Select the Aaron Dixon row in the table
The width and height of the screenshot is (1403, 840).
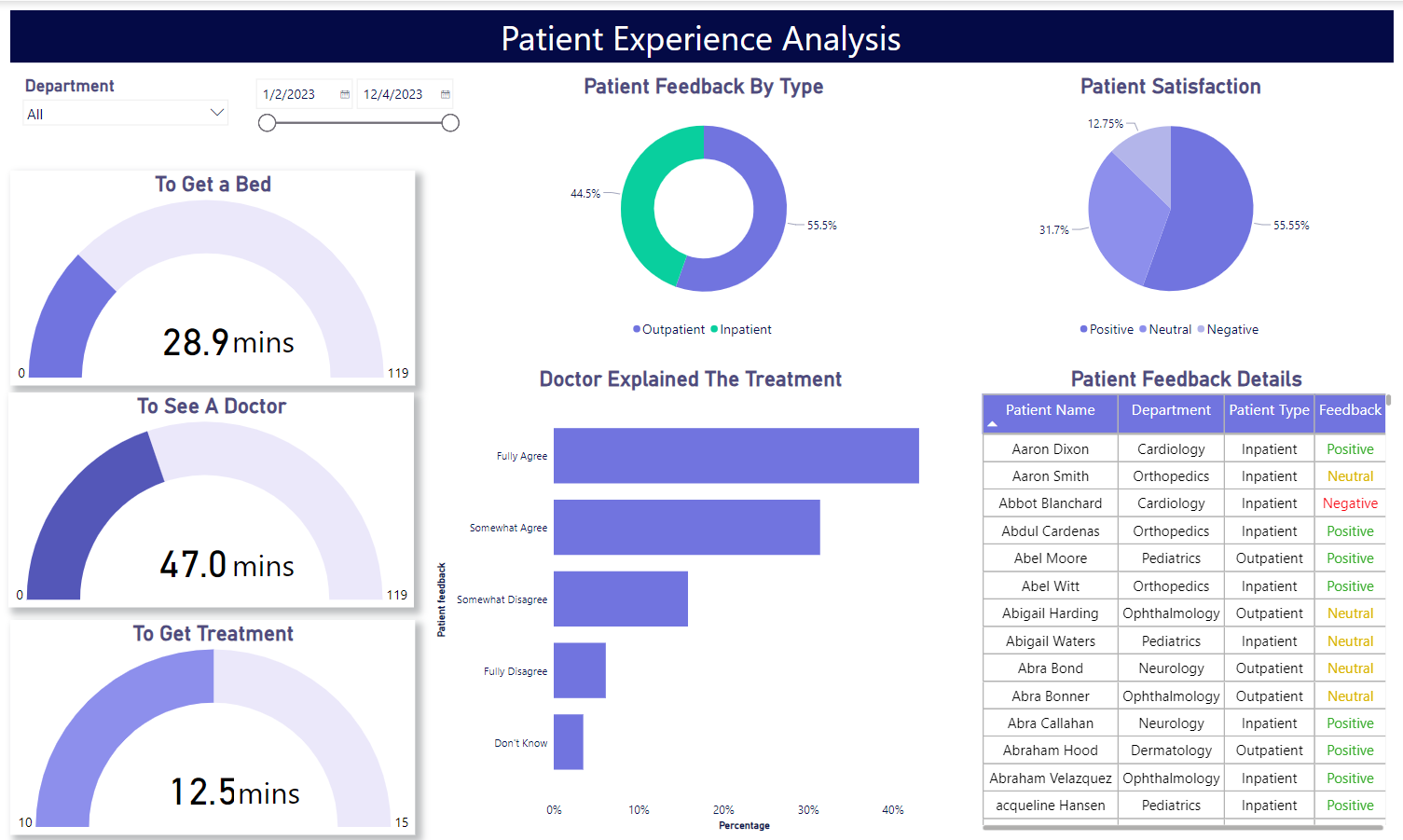pos(1050,448)
